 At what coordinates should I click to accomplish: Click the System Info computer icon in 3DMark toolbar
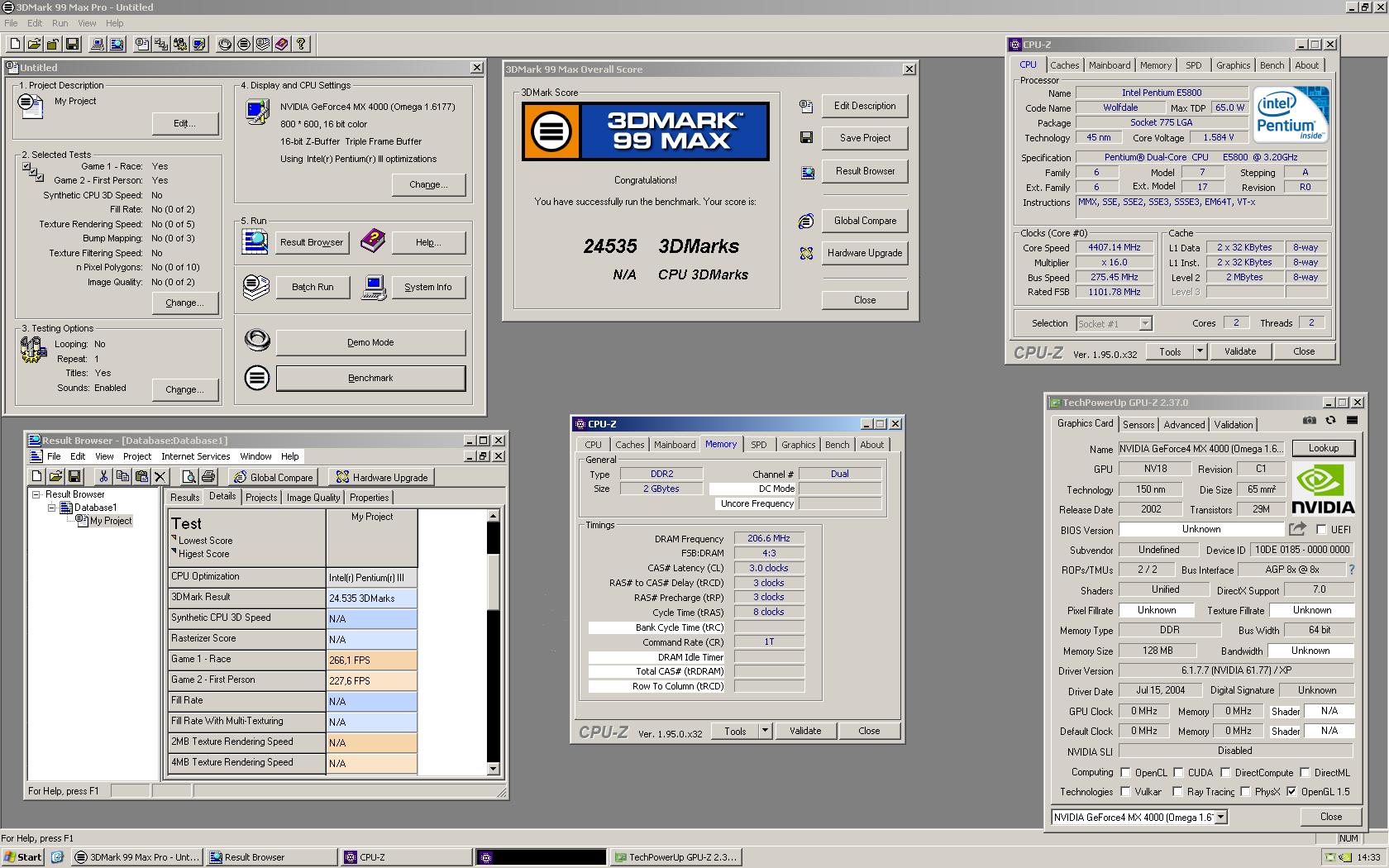click(98, 44)
